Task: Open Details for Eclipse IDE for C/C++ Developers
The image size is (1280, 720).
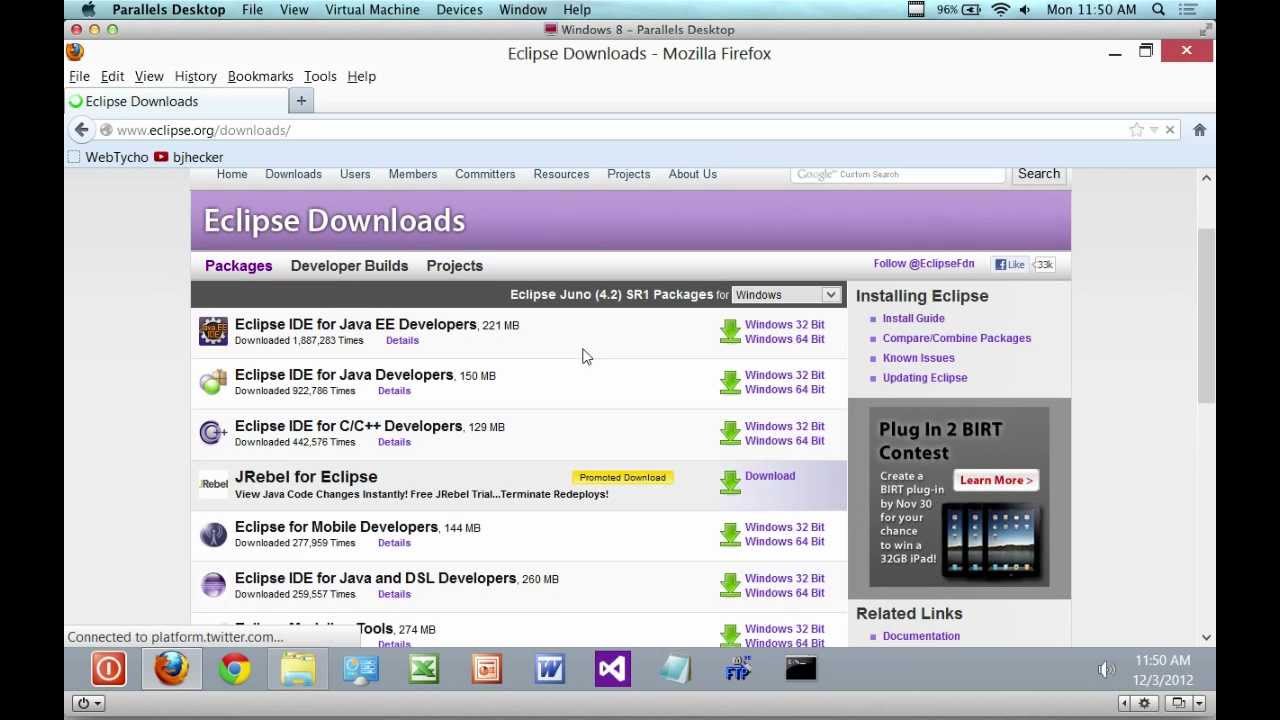Action: pyautogui.click(x=394, y=442)
